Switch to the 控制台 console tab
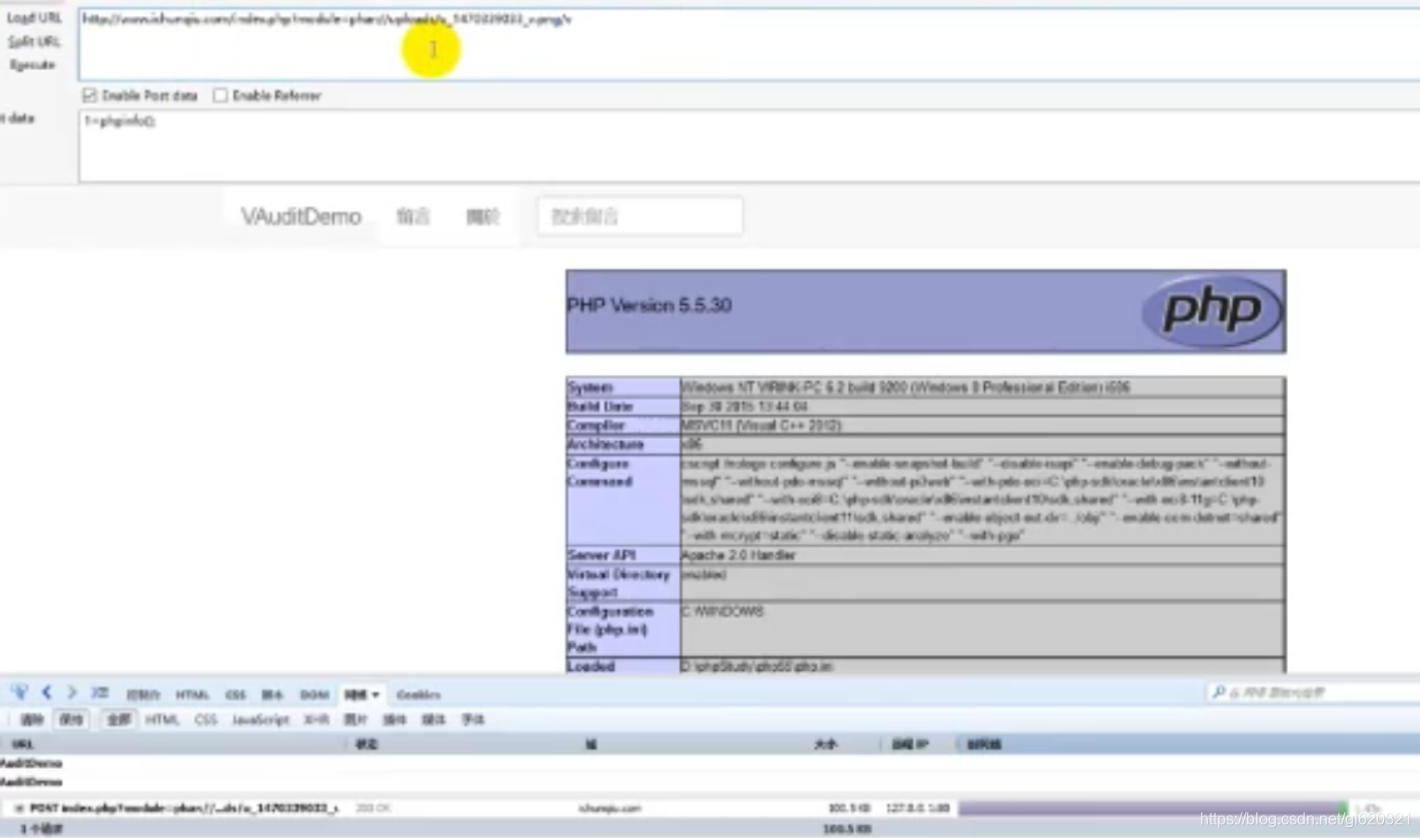This screenshot has height=838, width=1420. point(143,695)
